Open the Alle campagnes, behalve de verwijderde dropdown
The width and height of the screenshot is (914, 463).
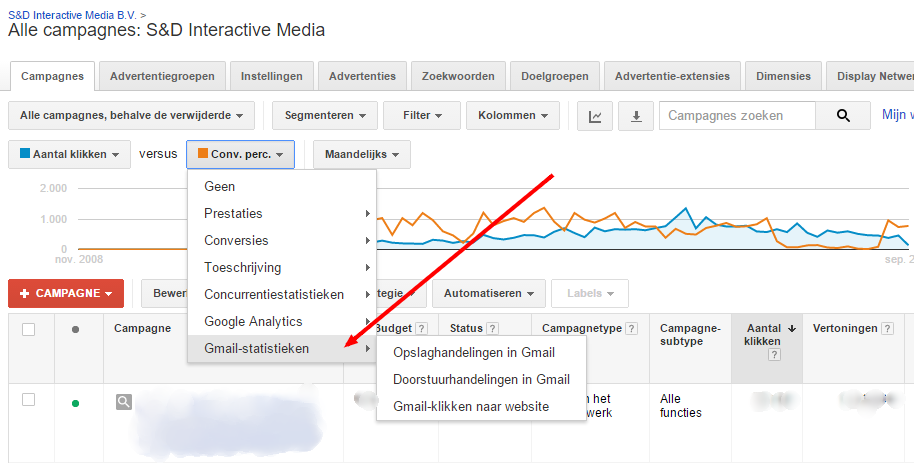(131, 115)
